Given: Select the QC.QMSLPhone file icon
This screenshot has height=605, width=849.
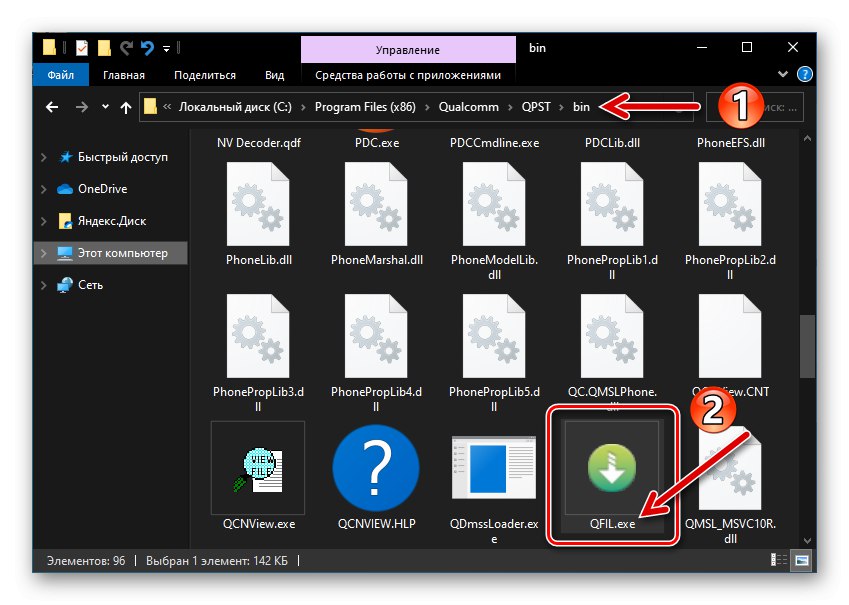Looking at the screenshot, I should 612,336.
